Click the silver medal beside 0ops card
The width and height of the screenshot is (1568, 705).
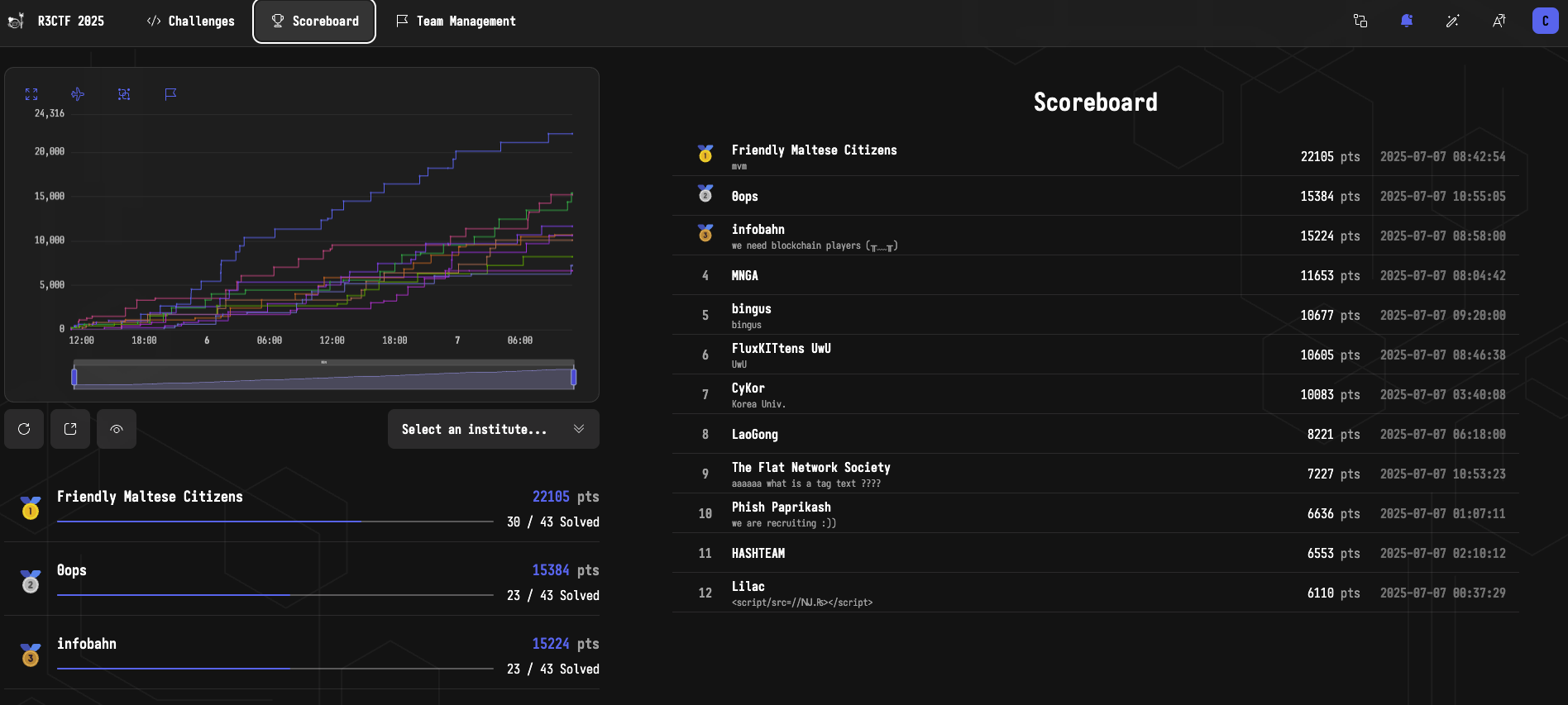(31, 581)
